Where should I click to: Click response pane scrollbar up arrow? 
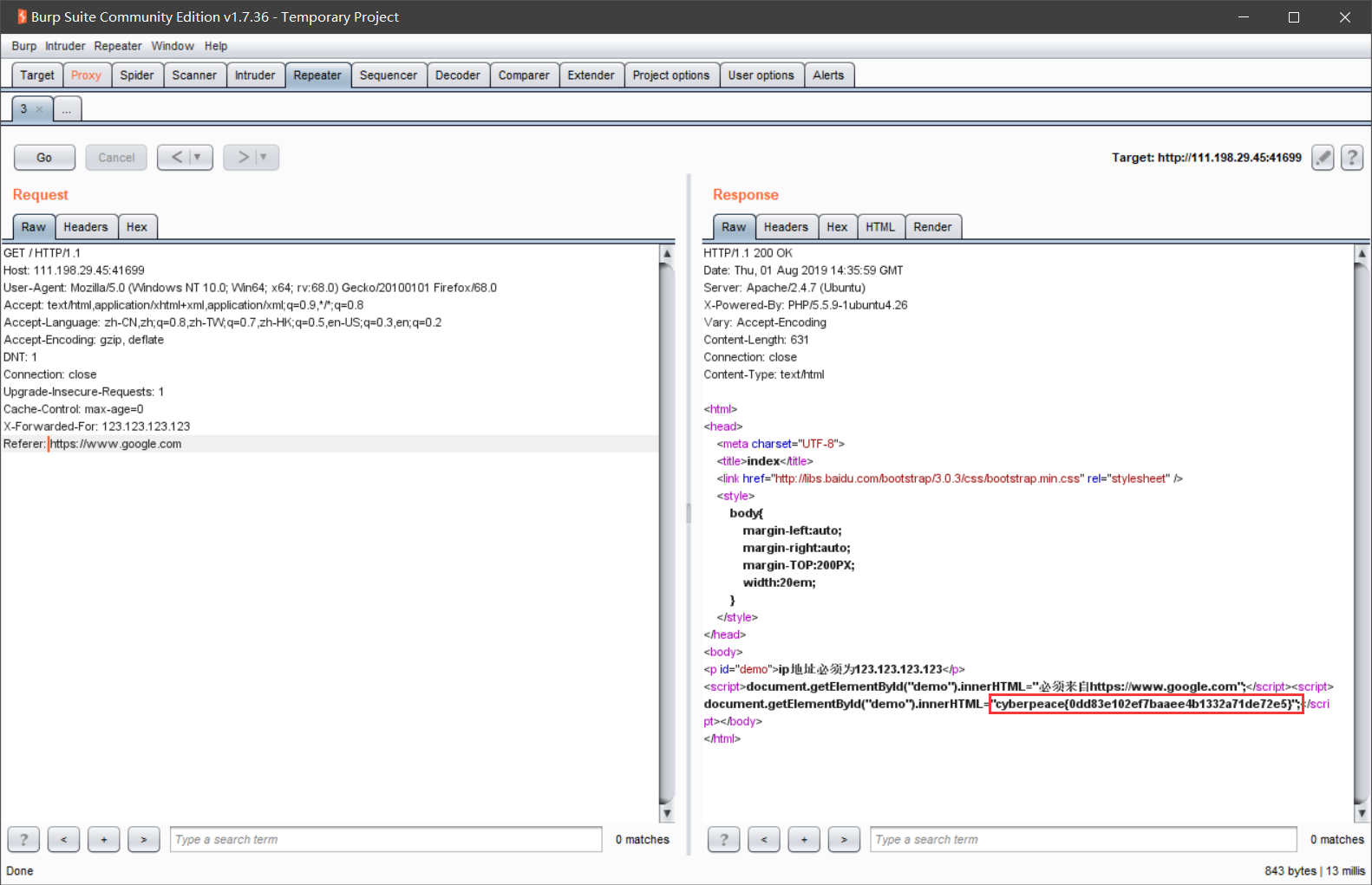(1362, 253)
